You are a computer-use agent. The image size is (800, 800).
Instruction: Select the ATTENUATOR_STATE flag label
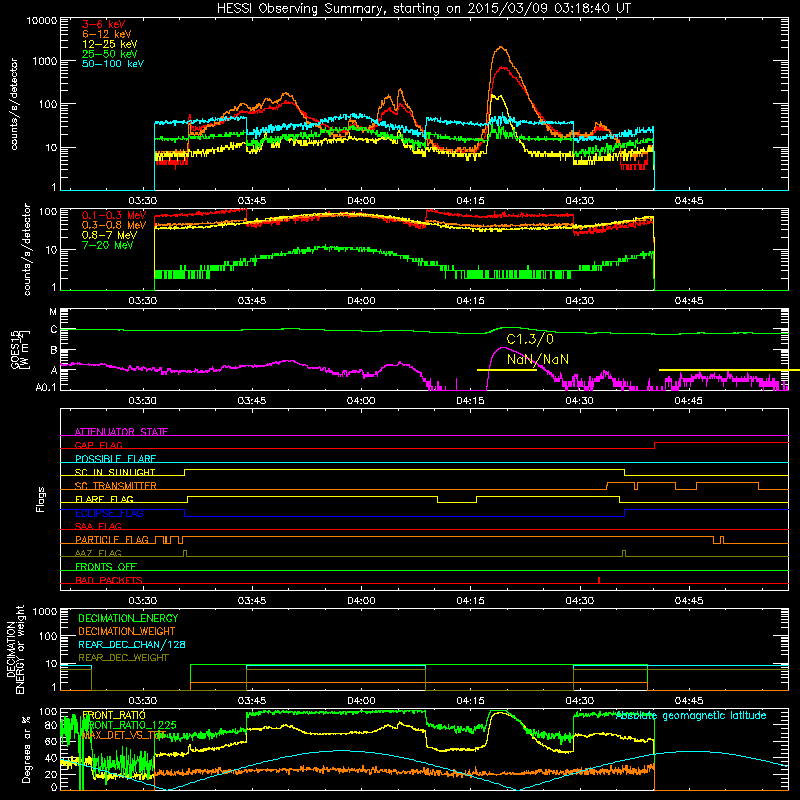[121, 432]
